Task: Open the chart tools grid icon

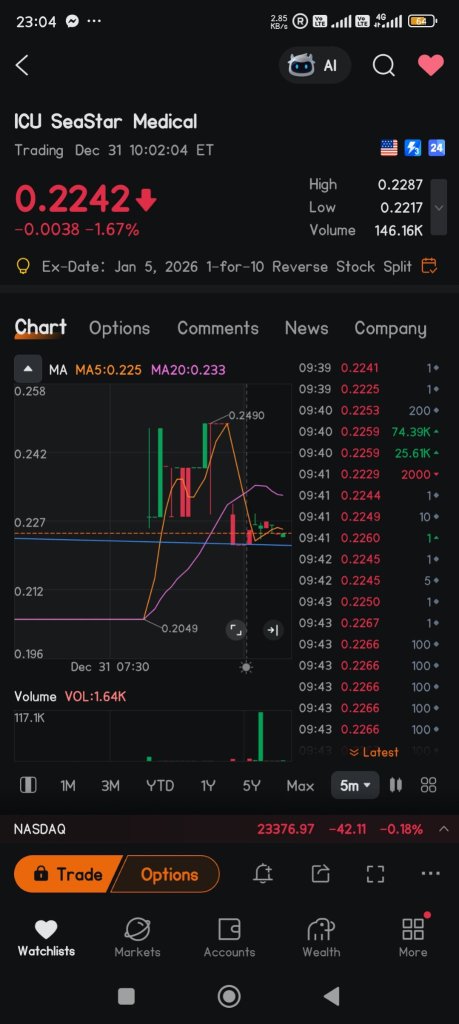Action: (x=429, y=786)
